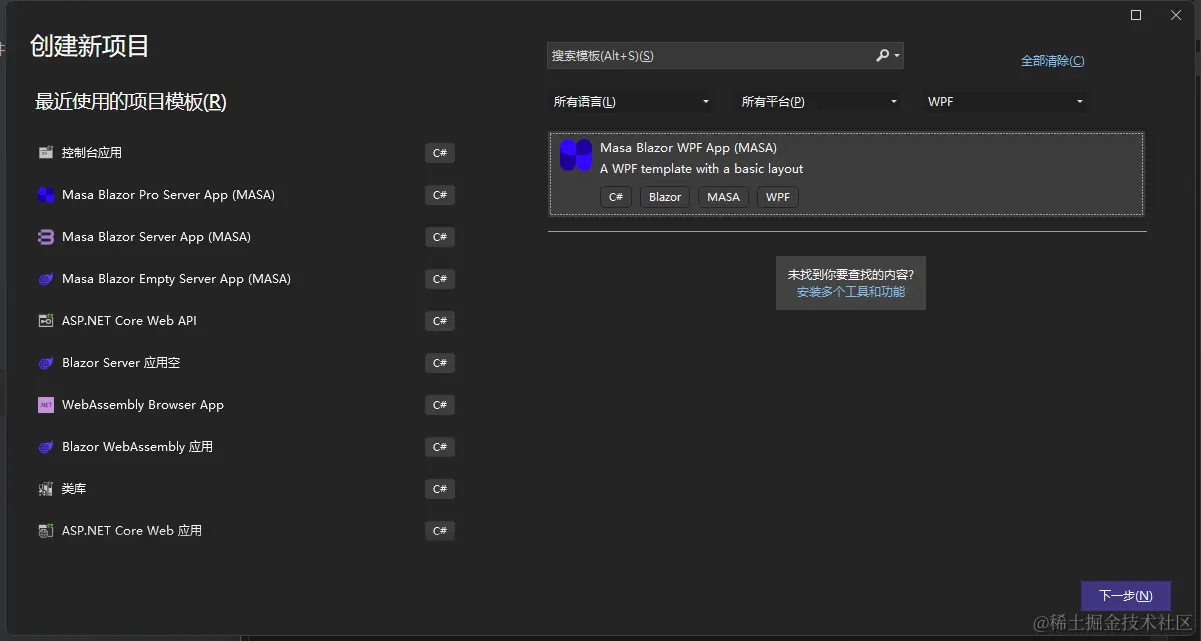Image resolution: width=1201 pixels, height=641 pixels.
Task: Click the MASA tag on WPF template
Action: (723, 197)
